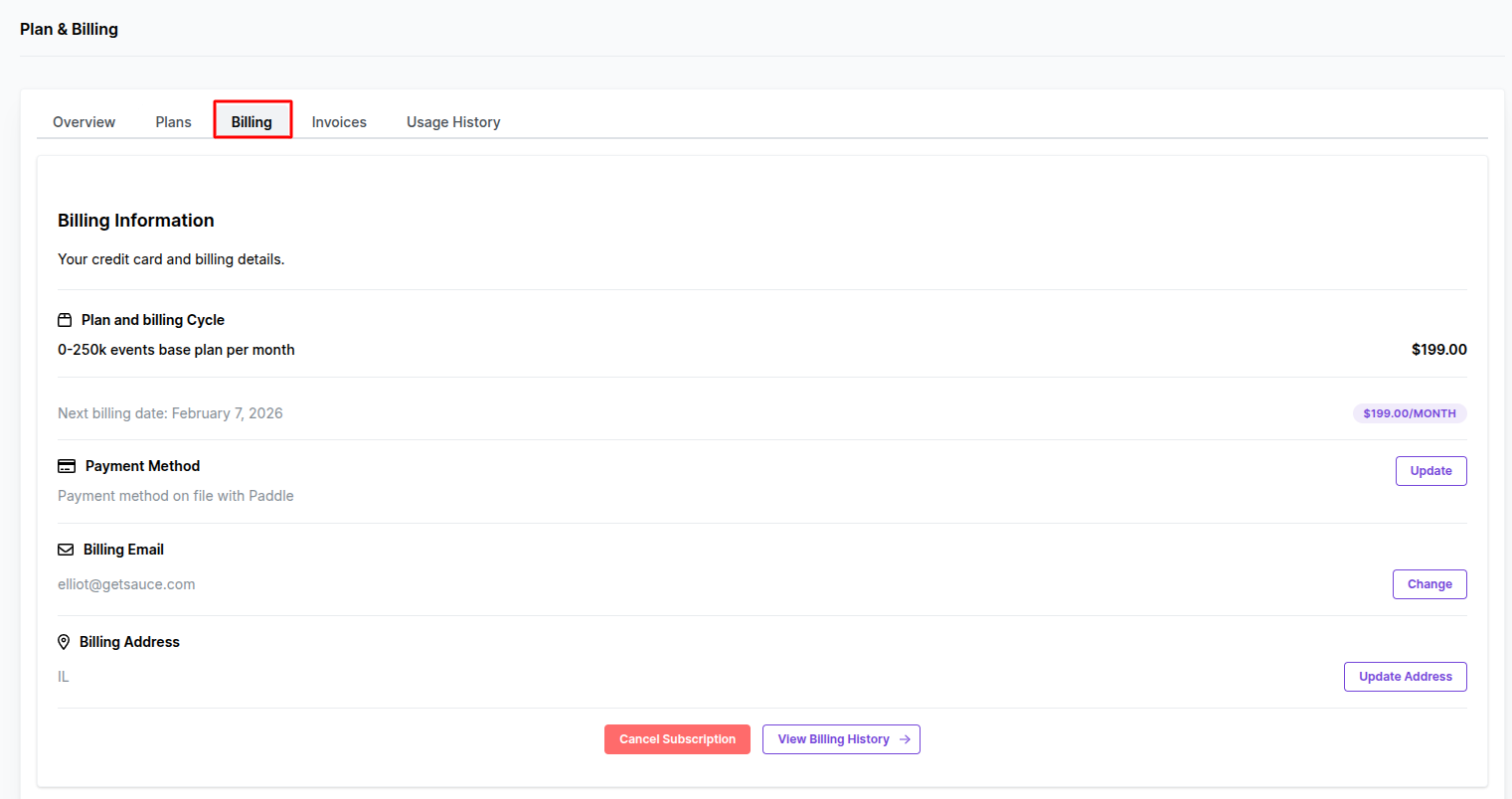This screenshot has height=799, width=1512.
Task: Click the Next billing date text
Action: [170, 413]
